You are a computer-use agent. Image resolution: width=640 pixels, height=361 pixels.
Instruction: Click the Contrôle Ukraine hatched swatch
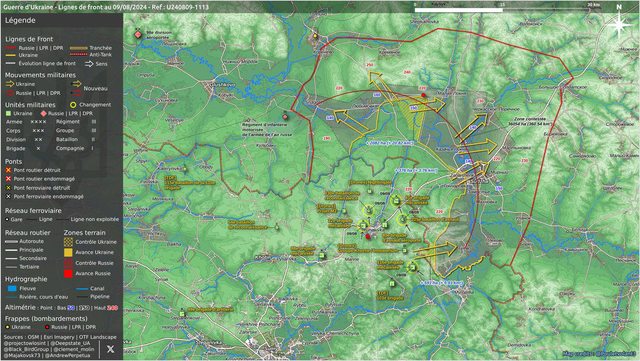pos(68,242)
